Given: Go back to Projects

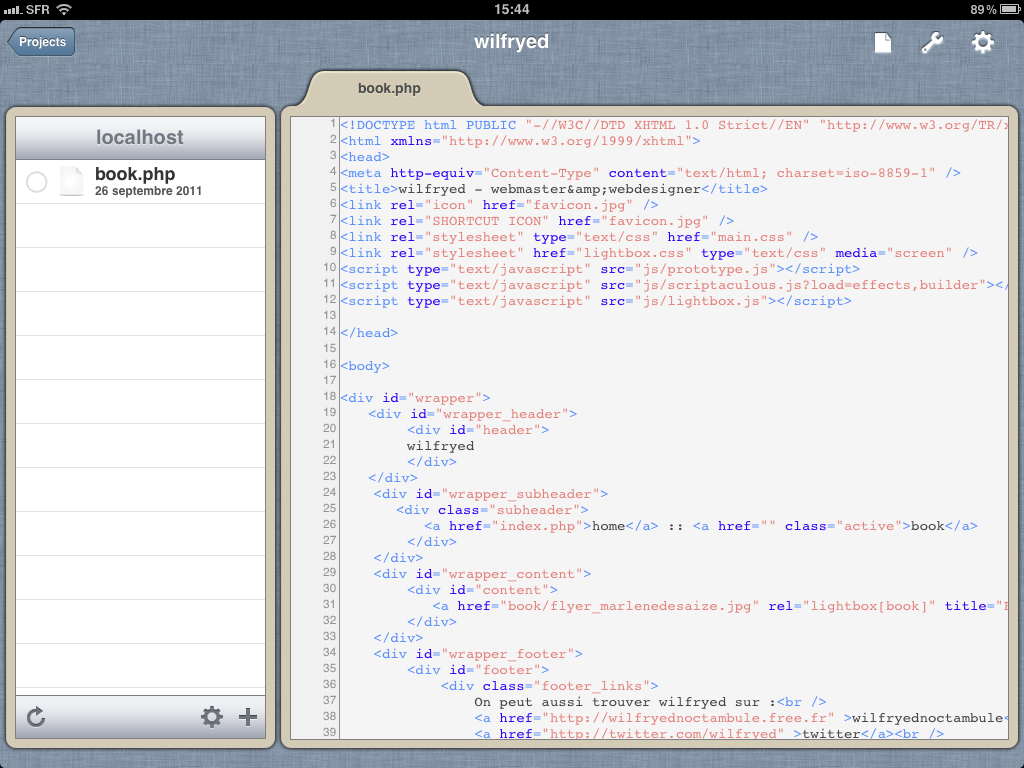Looking at the screenshot, I should [x=41, y=42].
